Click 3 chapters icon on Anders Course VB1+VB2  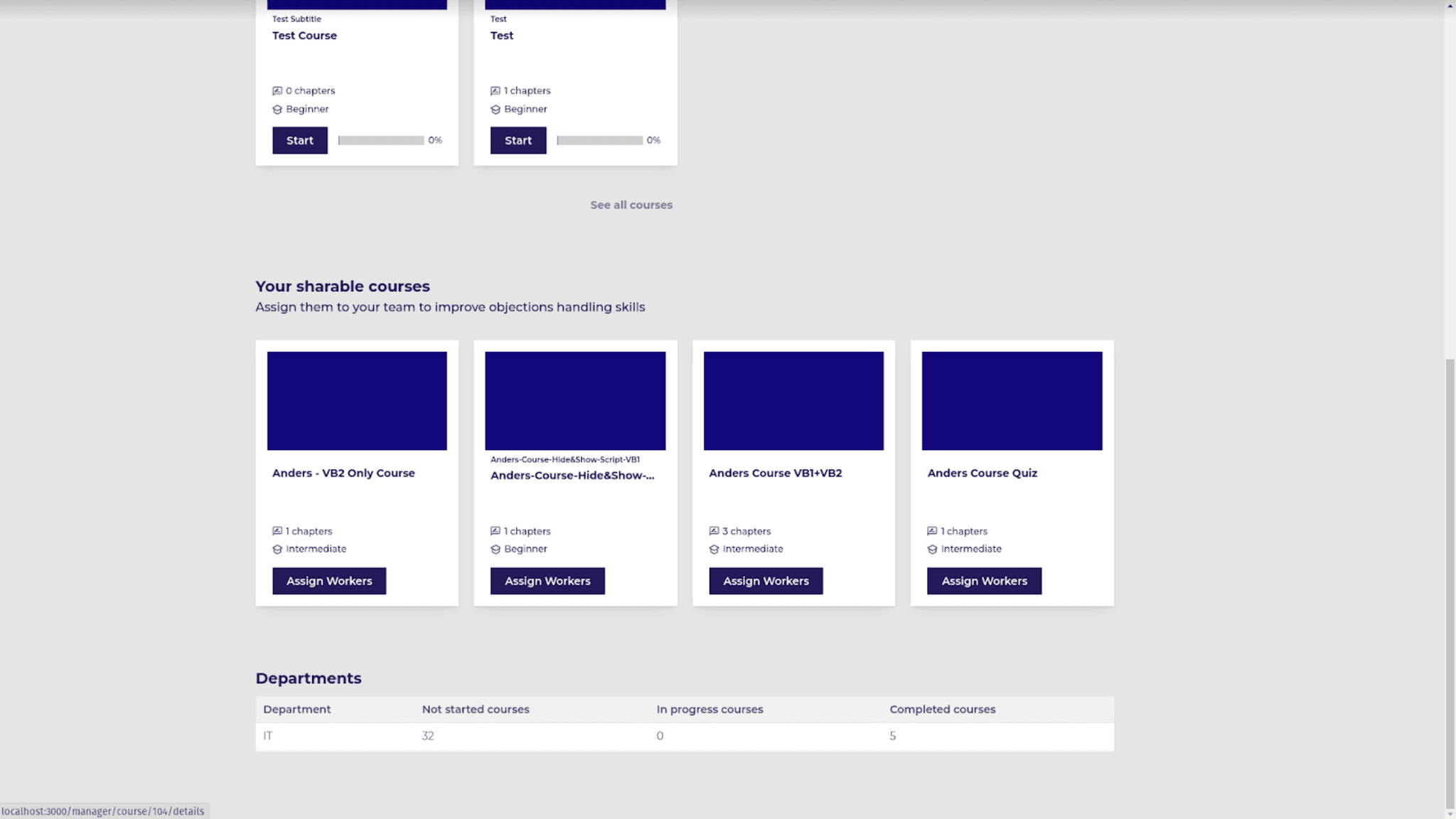pyautogui.click(x=714, y=531)
